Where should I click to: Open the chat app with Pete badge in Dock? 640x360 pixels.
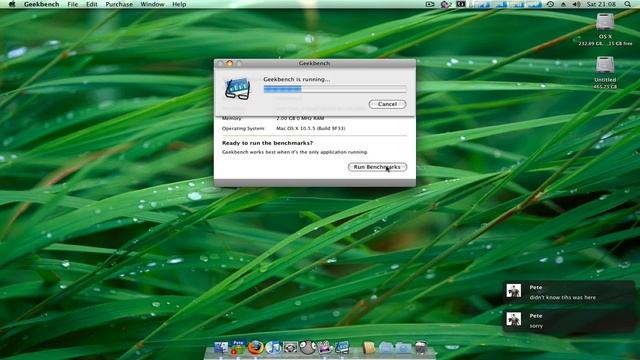pyautogui.click(x=238, y=347)
